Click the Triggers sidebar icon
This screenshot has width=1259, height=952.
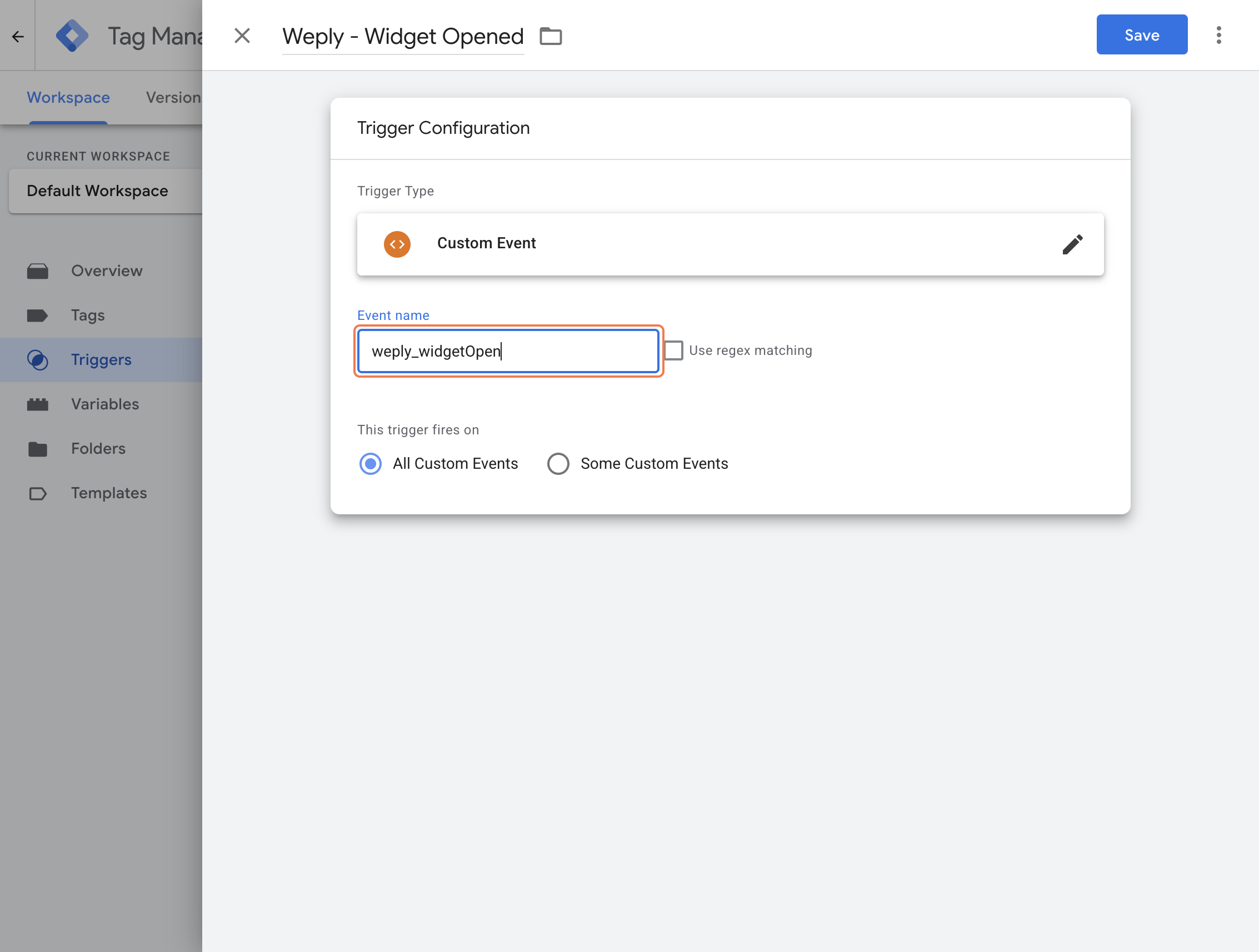coord(38,359)
